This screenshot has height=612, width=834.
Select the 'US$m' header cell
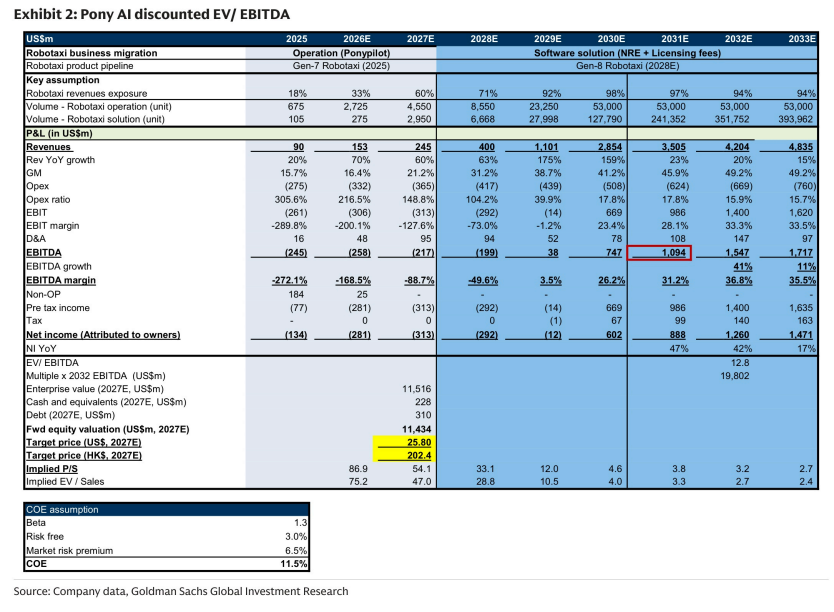pos(40,39)
